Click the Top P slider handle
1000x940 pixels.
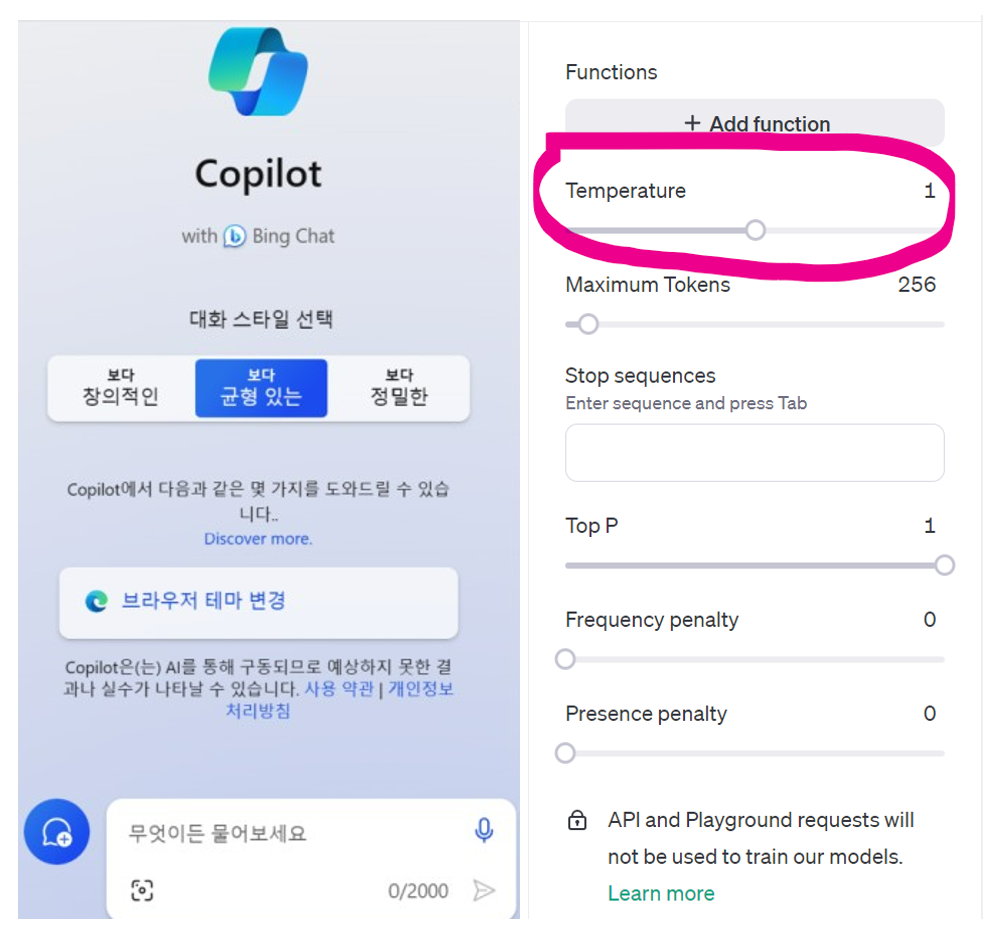tap(945, 565)
